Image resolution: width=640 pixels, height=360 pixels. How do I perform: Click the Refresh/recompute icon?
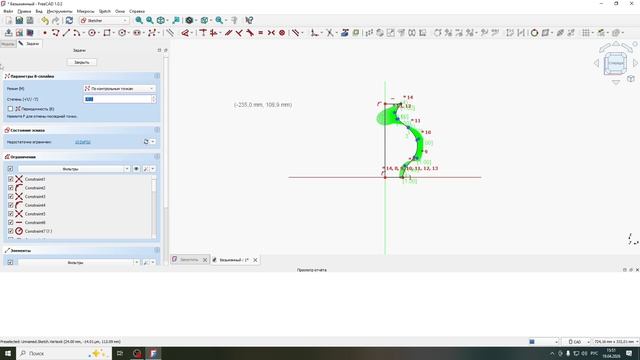pos(69,20)
